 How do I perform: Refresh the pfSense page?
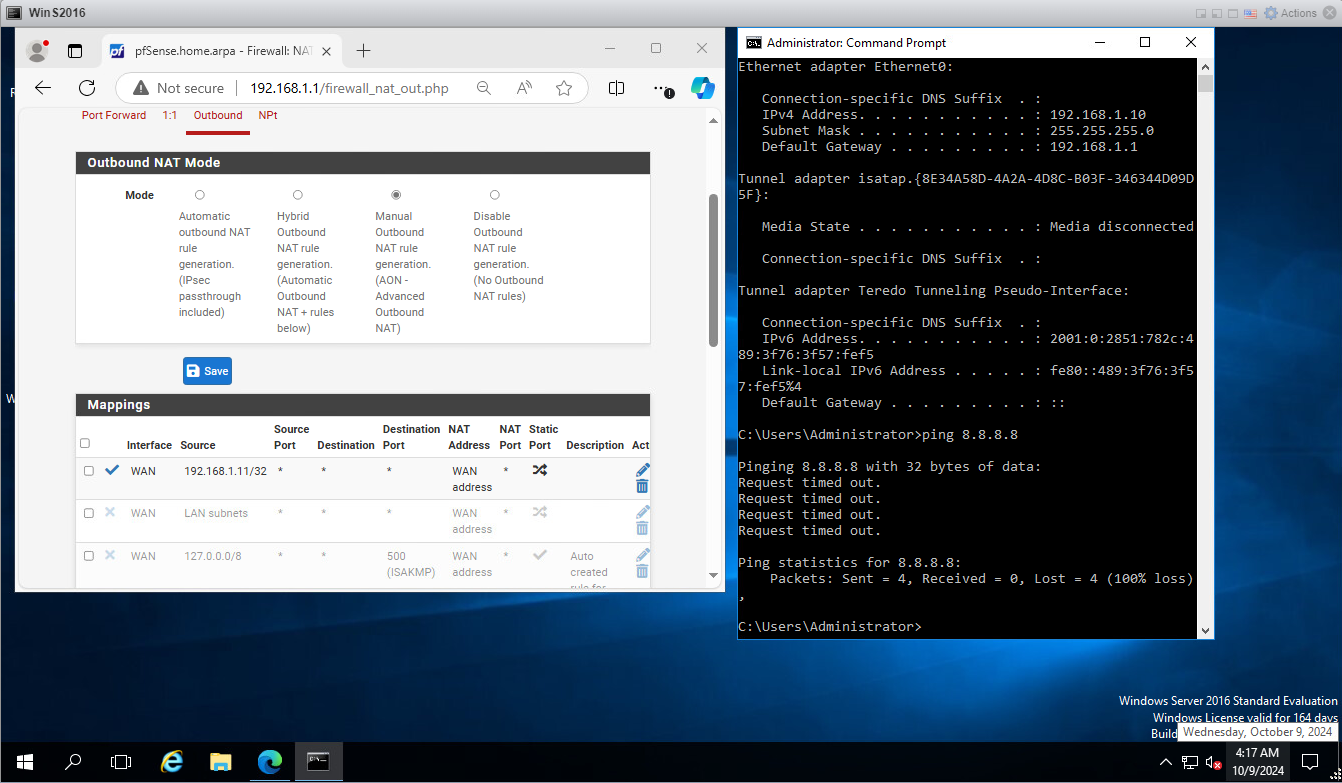pos(87,88)
